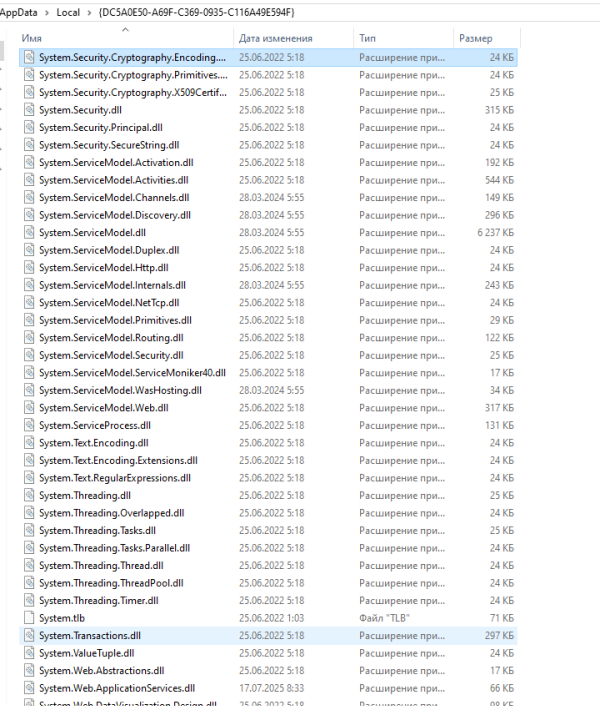Click the icon of System.ServiceModel.dll
The image size is (600, 710).
pos(29,233)
